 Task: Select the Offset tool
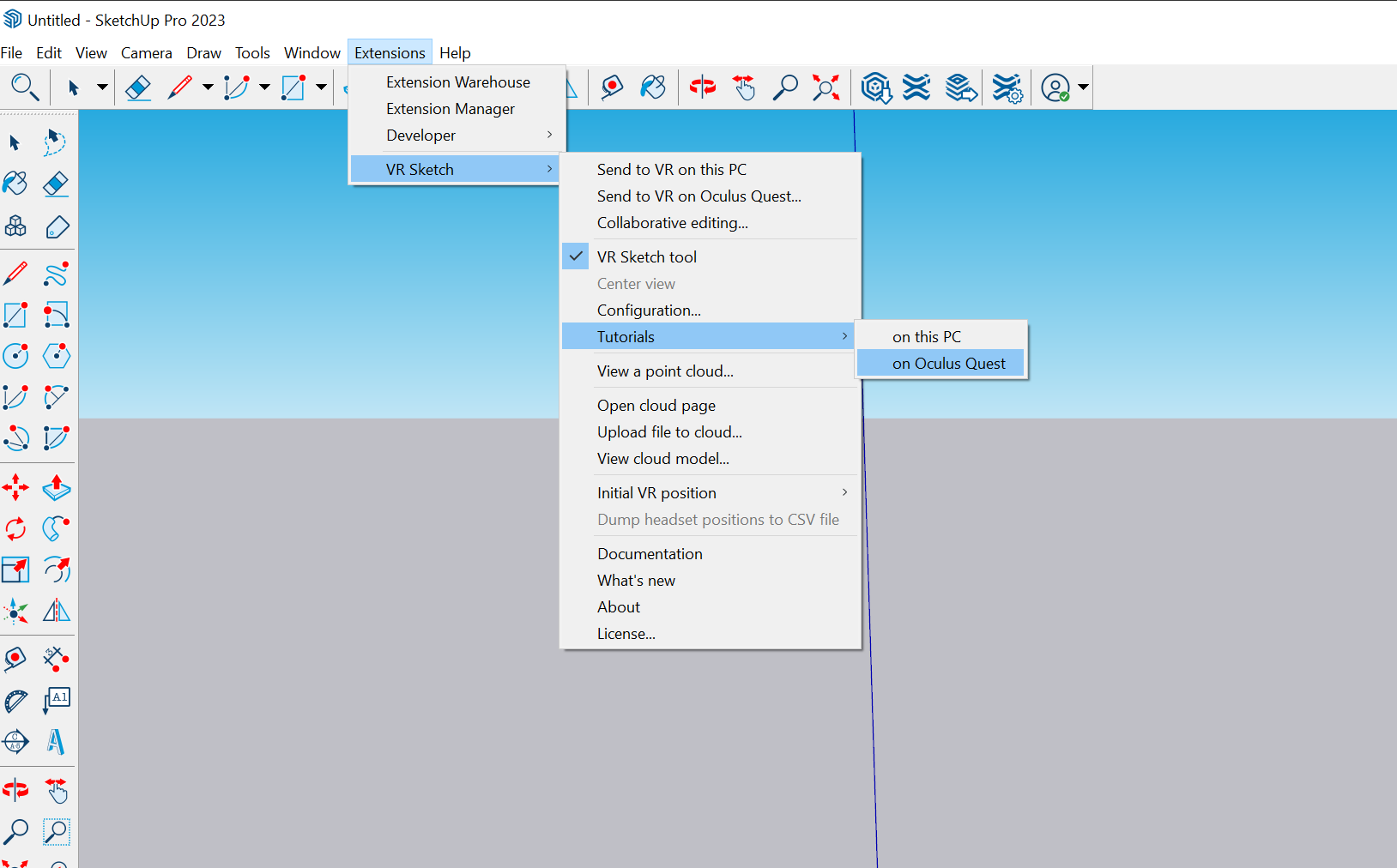click(56, 570)
